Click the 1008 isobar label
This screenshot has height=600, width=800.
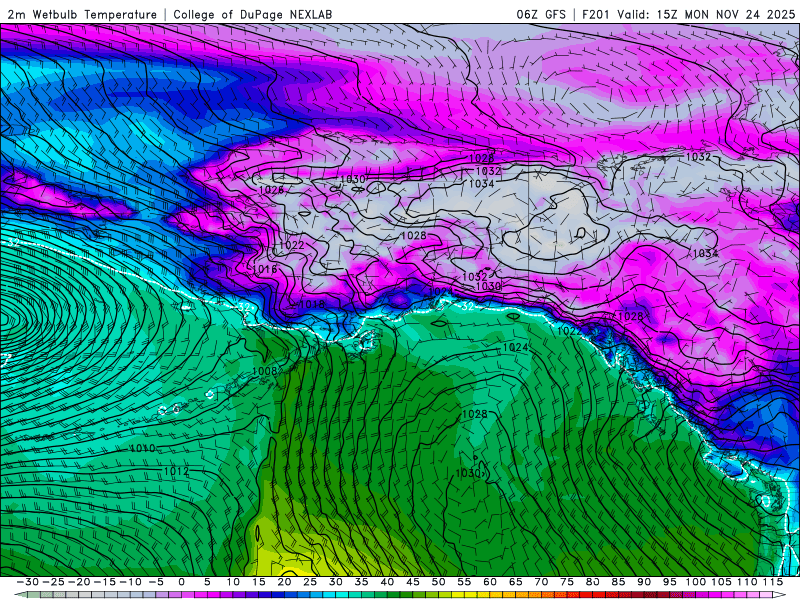click(x=264, y=371)
